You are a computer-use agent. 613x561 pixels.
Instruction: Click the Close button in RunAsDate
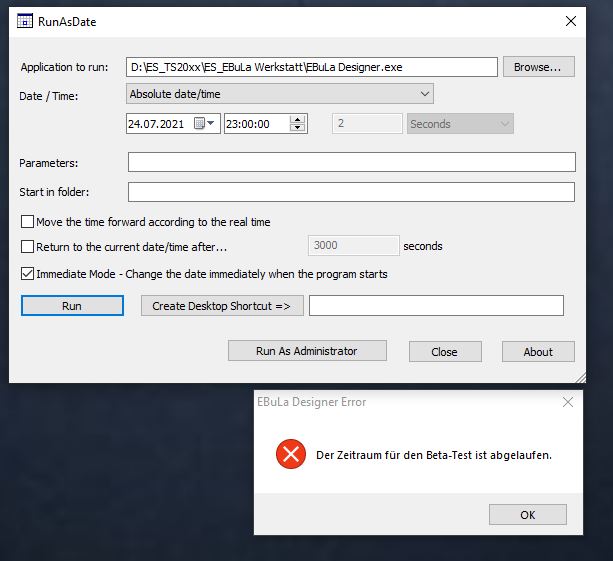445,351
